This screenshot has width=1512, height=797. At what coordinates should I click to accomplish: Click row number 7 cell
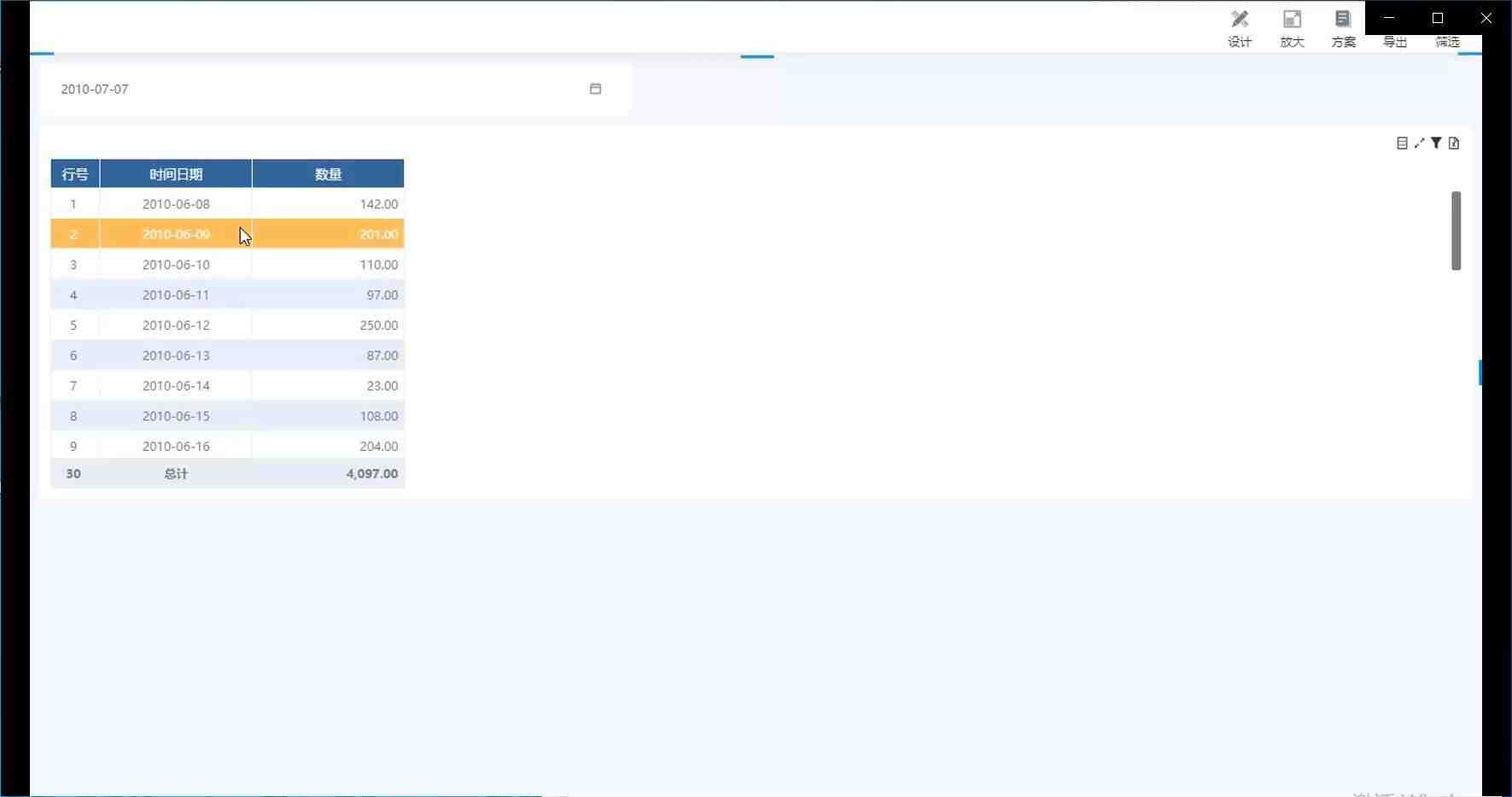[x=73, y=386]
